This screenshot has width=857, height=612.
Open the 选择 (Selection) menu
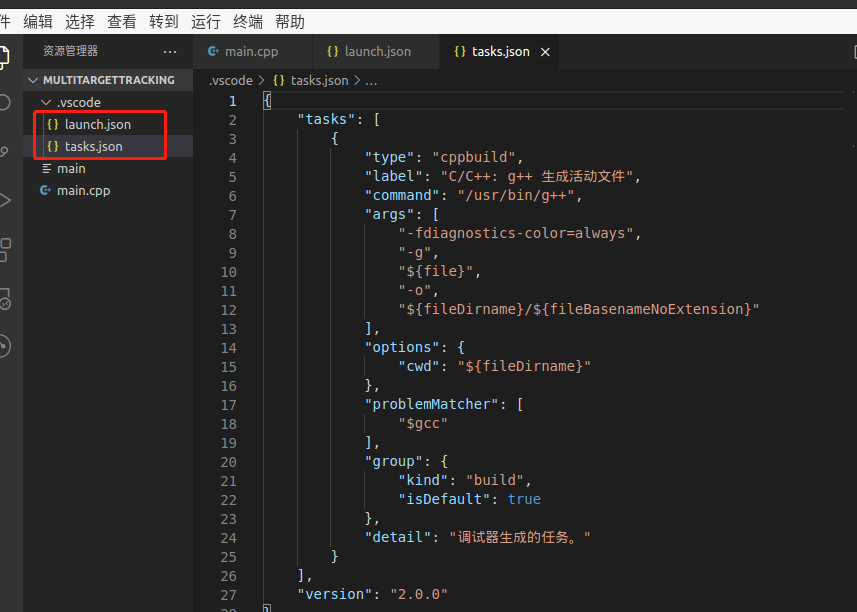pyautogui.click(x=80, y=22)
